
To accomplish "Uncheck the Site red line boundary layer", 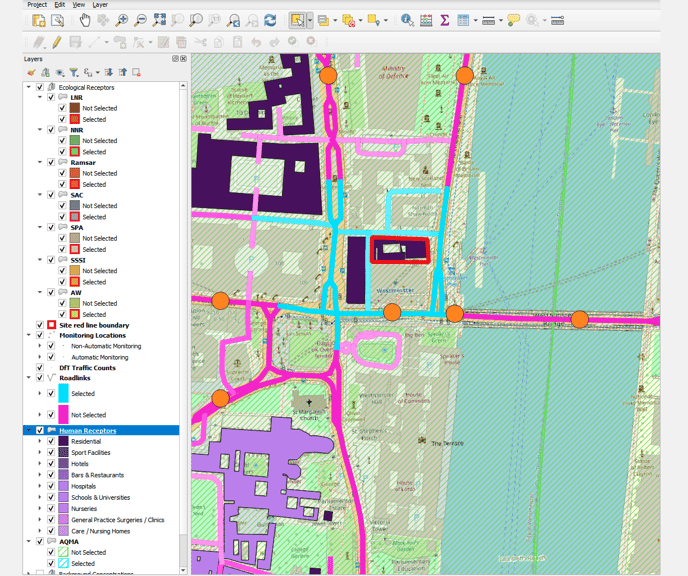I will tap(40, 325).
